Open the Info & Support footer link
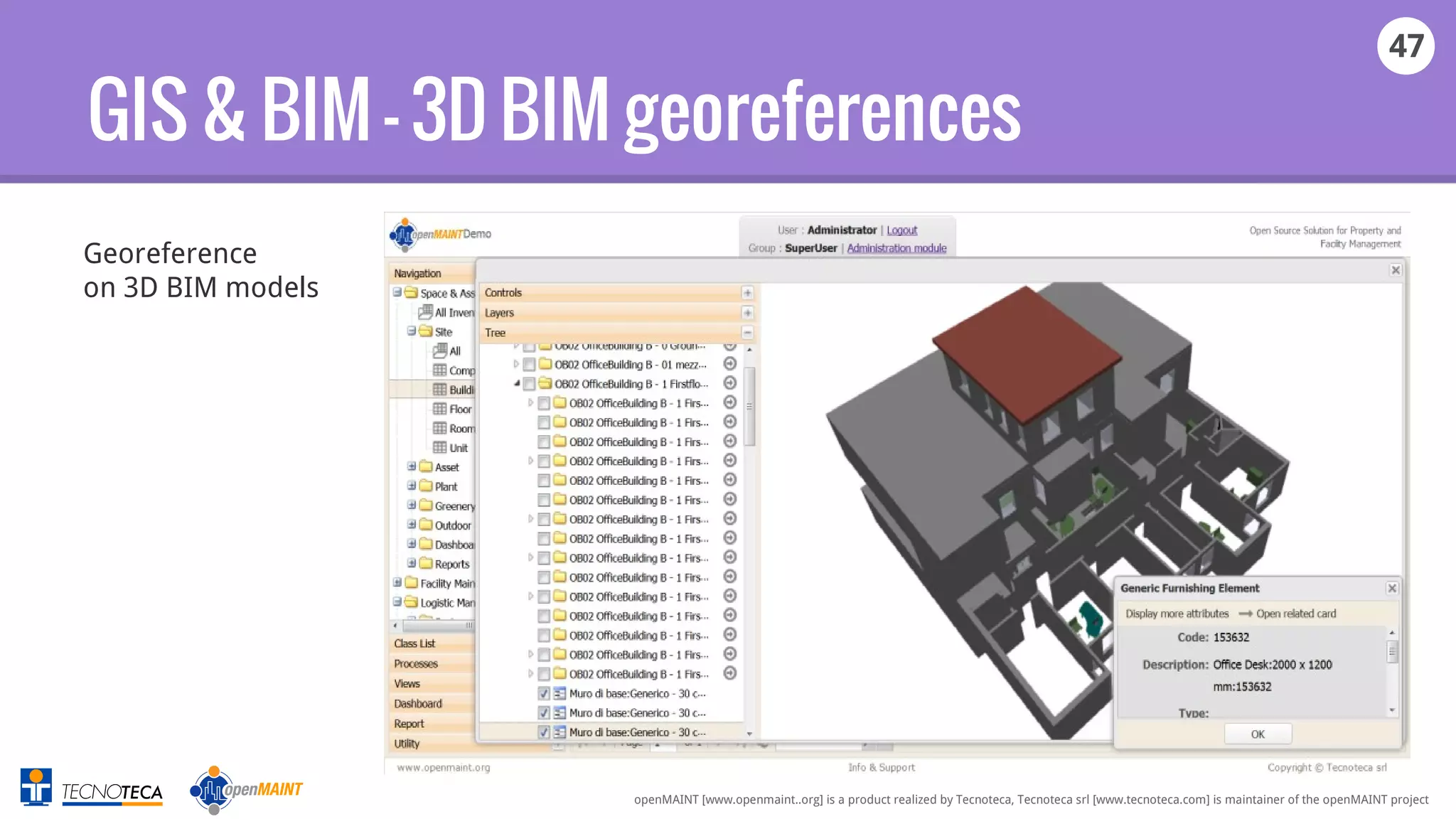 point(882,768)
